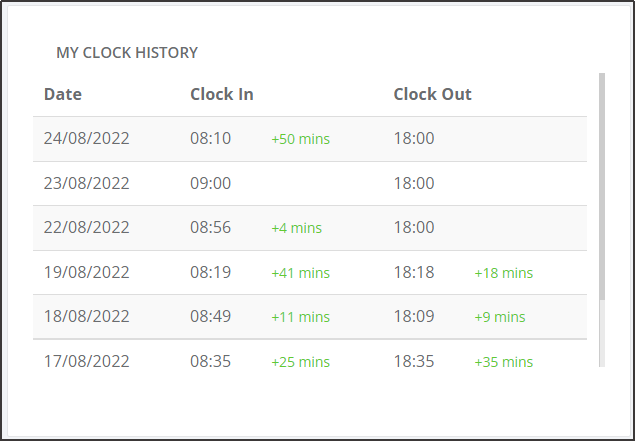The height and width of the screenshot is (442, 635).
Task: Click the Clock In column header
Action: click(x=222, y=94)
